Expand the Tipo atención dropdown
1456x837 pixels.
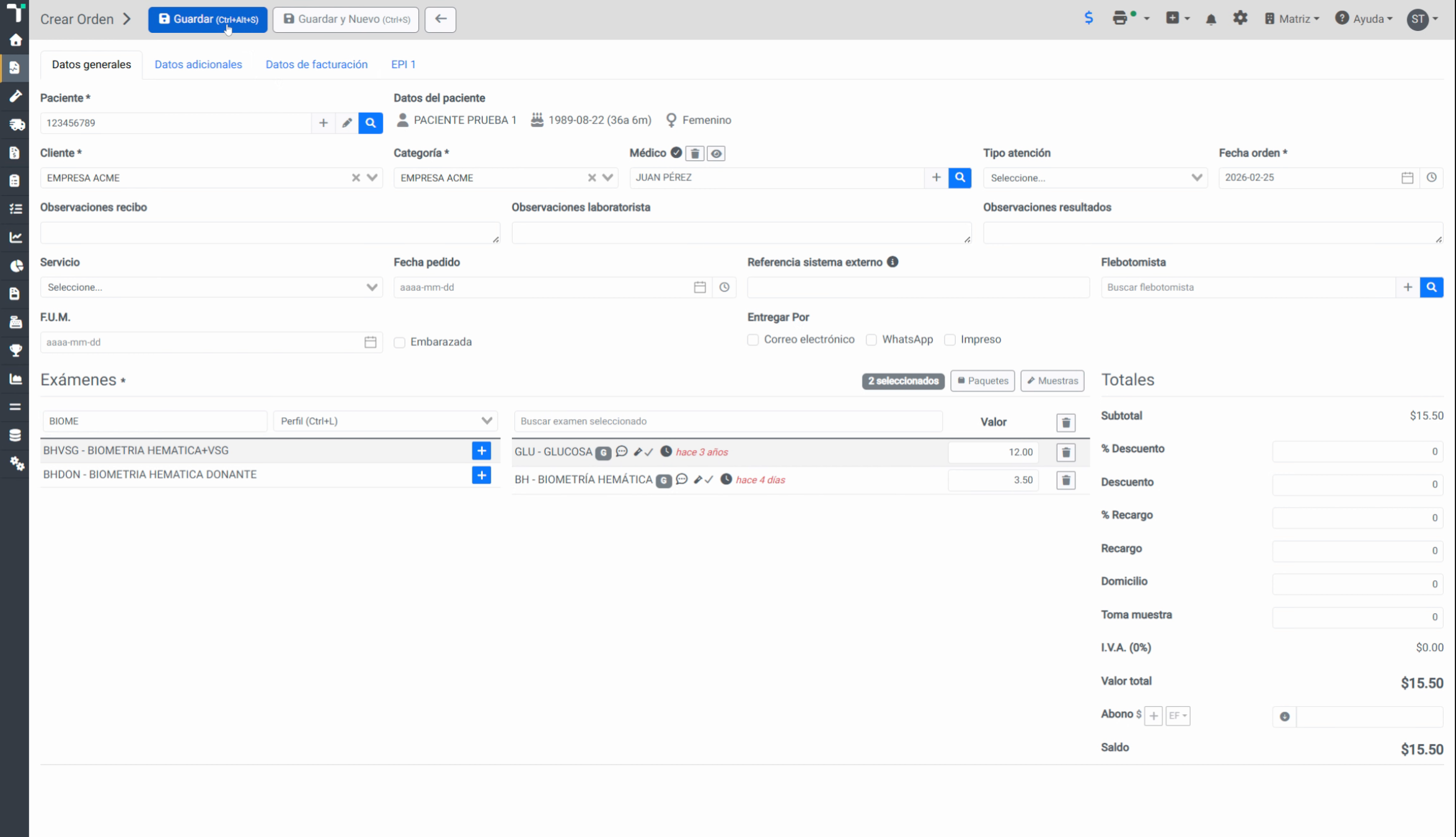1095,178
